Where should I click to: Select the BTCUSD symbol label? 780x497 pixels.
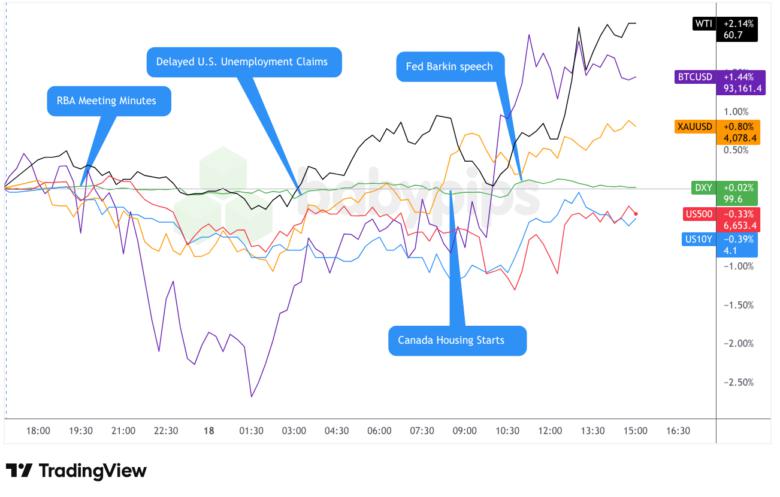click(696, 75)
